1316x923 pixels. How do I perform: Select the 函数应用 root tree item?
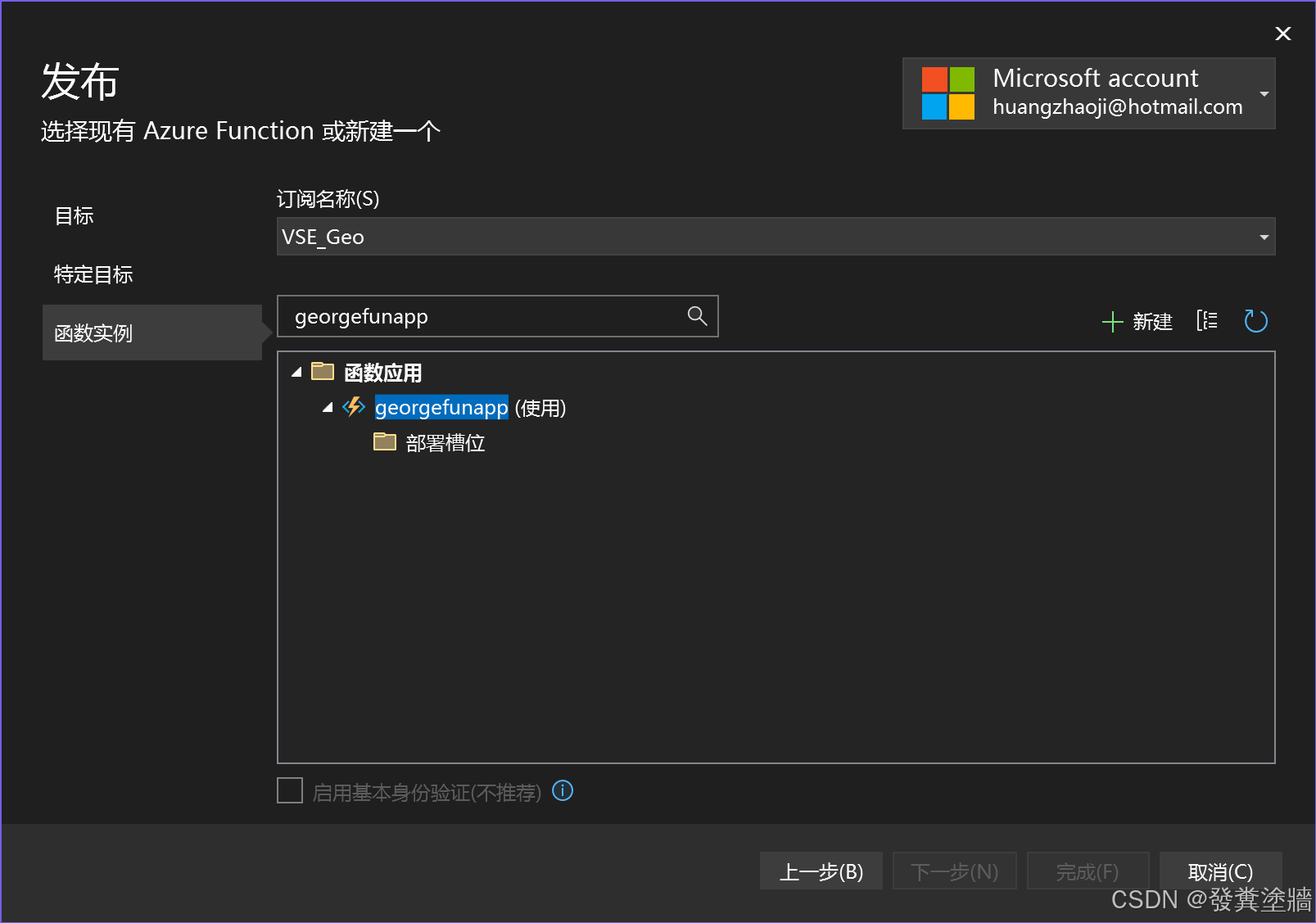383,373
